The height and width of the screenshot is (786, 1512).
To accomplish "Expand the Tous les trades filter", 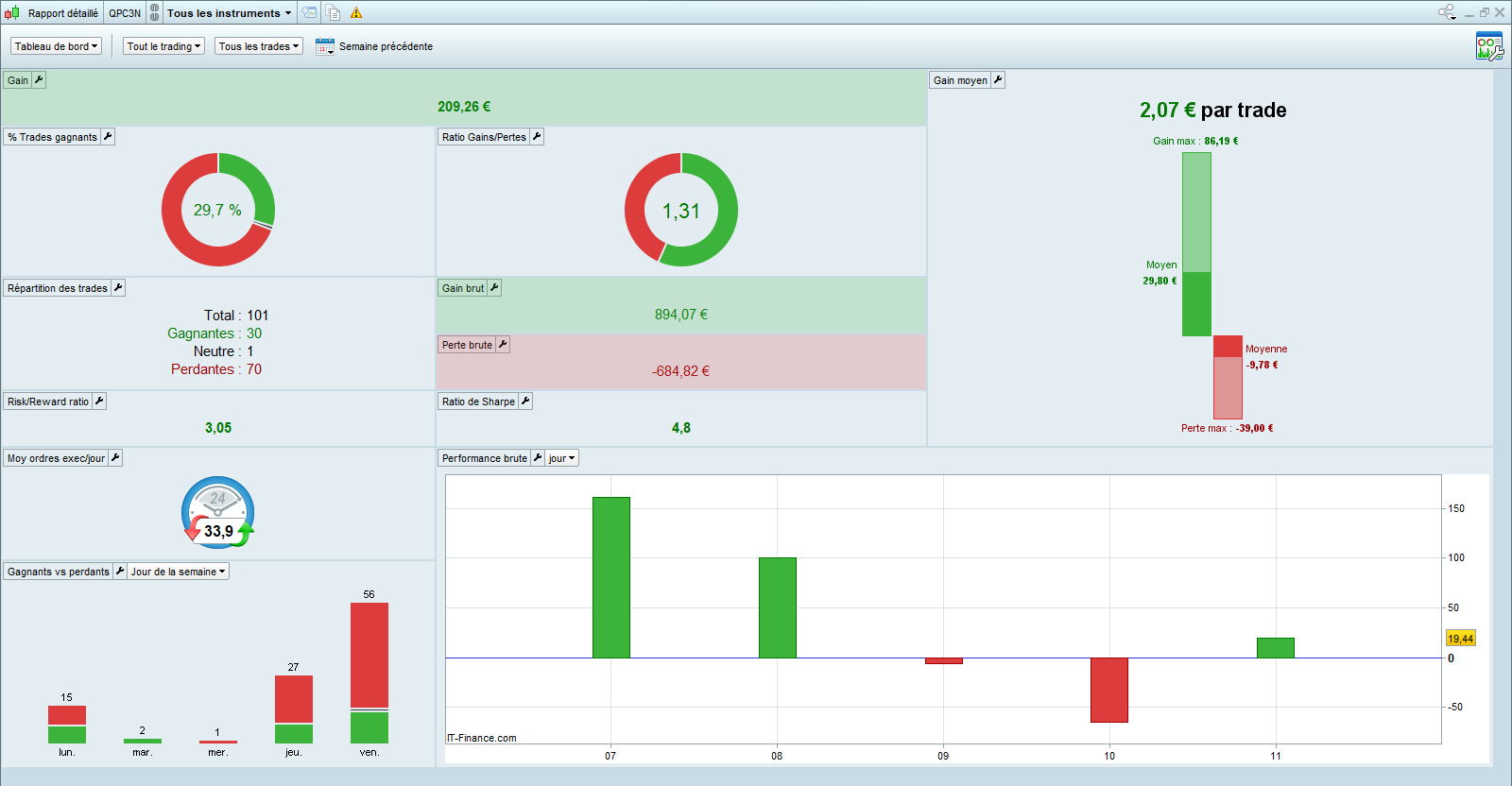I will (x=258, y=46).
